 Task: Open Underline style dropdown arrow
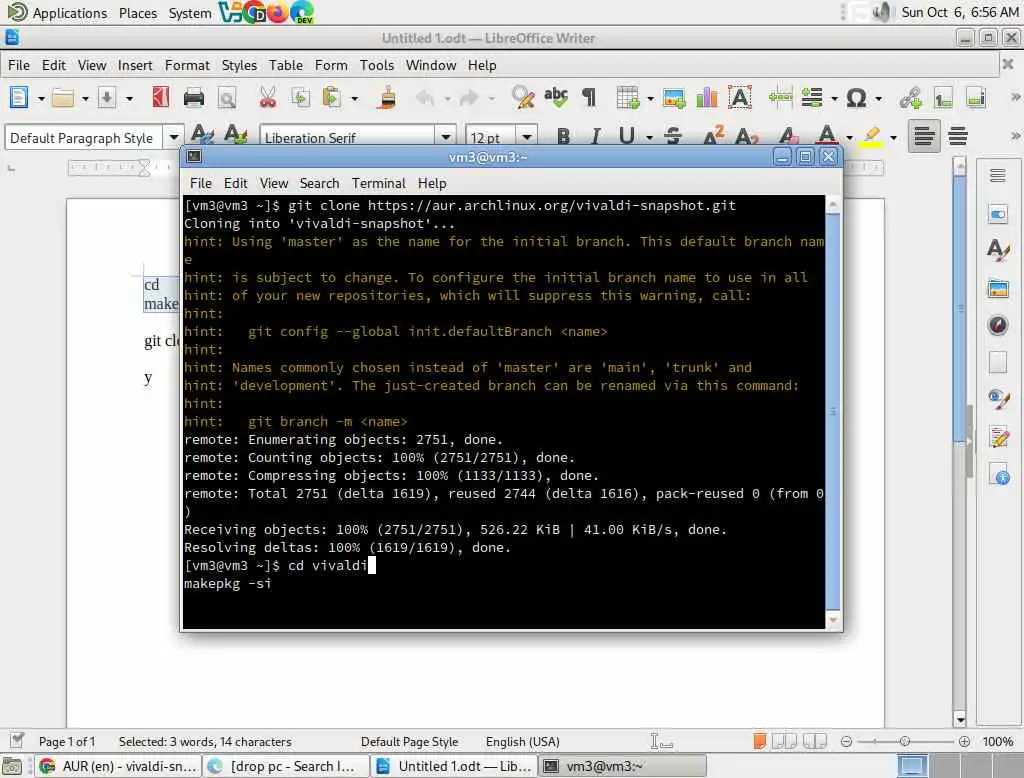[x=649, y=137]
